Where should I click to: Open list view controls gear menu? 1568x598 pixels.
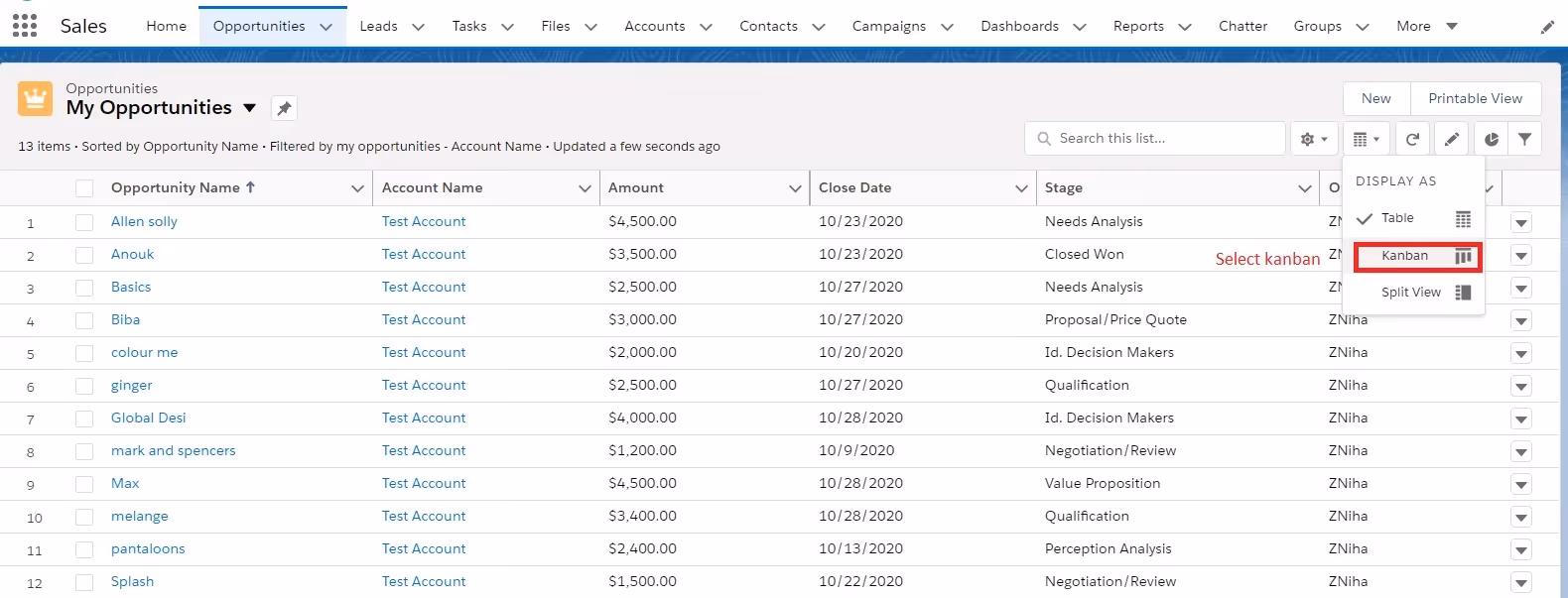pos(1313,139)
